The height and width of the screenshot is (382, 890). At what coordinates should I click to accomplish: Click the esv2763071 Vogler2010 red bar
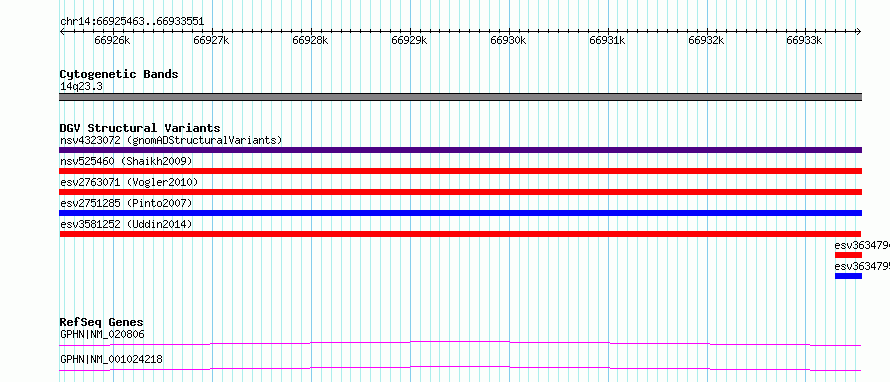click(460, 192)
